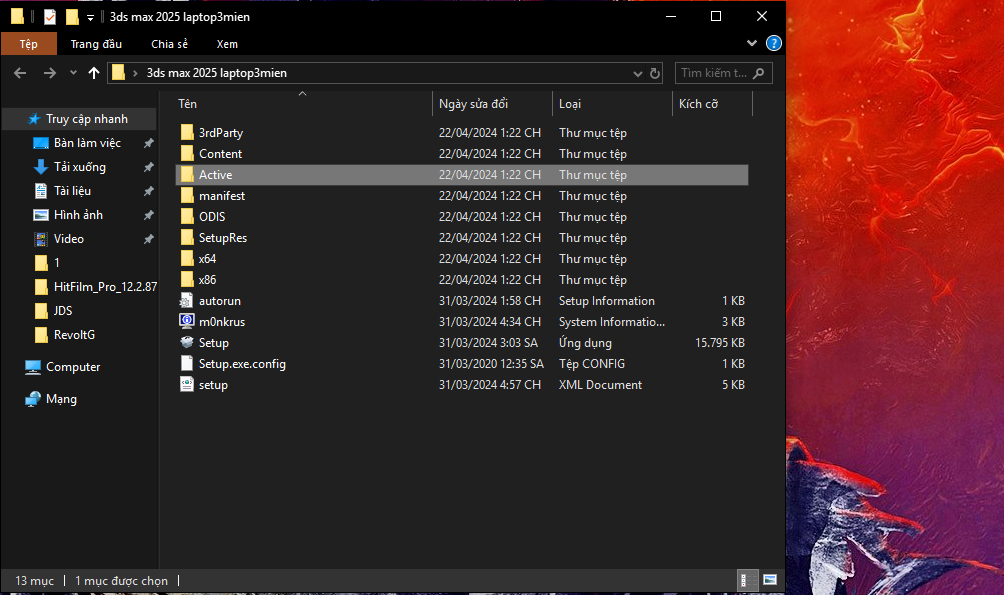Go up one folder with Up arrow

coord(94,73)
